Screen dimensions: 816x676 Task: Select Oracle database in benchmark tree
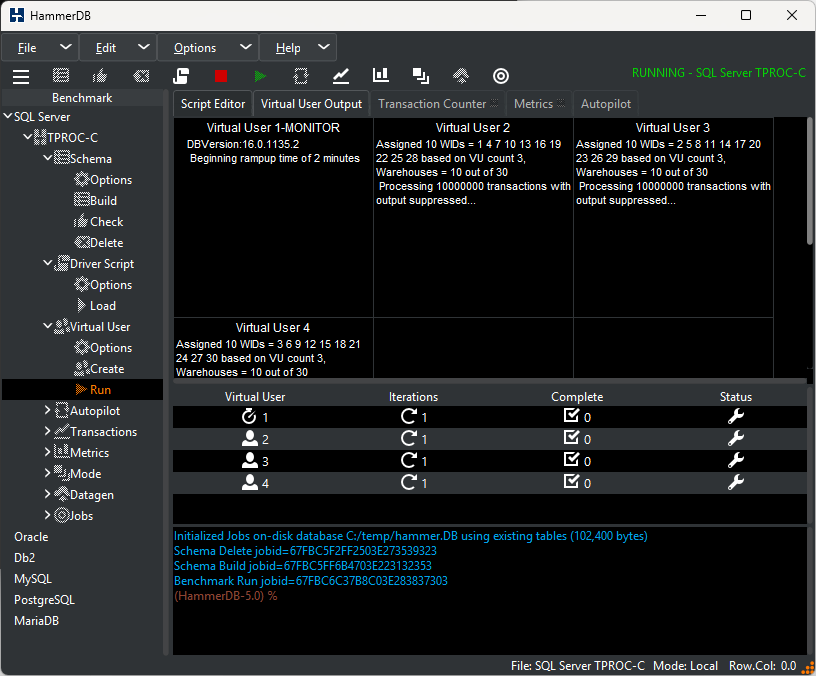(31, 537)
